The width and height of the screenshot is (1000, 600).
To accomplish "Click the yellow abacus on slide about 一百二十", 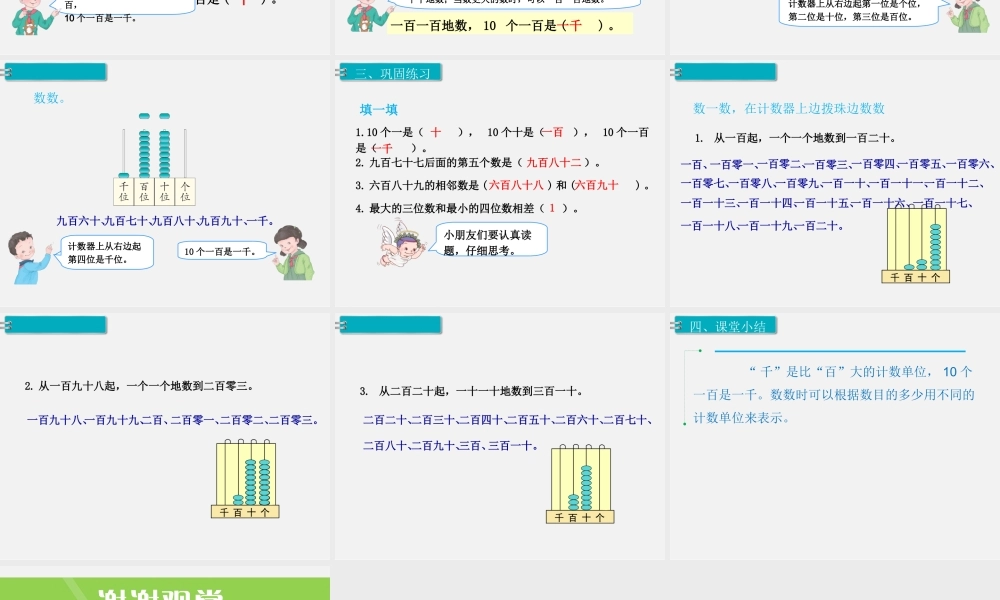I will [x=915, y=245].
